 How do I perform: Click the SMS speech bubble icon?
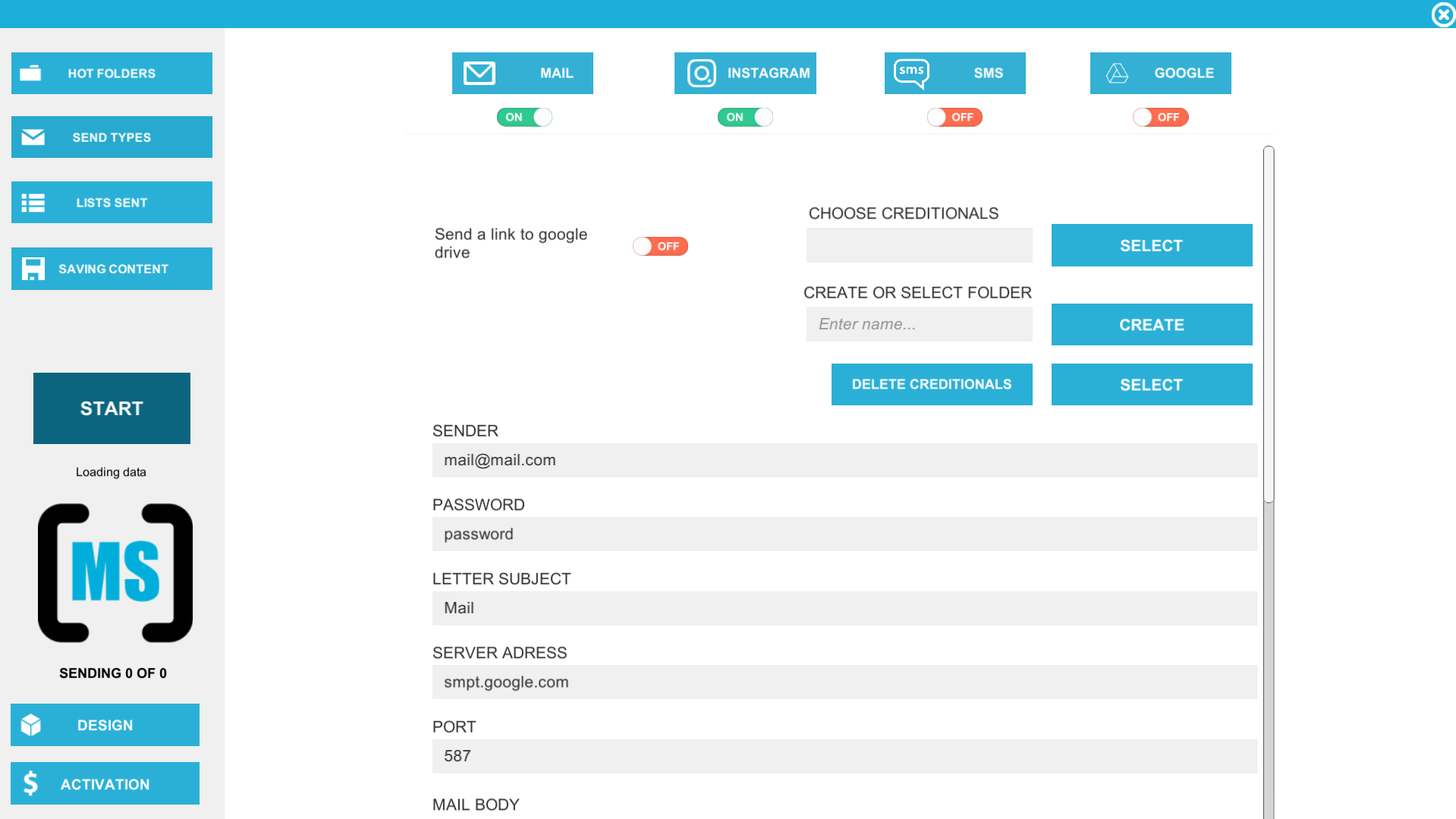point(911,73)
